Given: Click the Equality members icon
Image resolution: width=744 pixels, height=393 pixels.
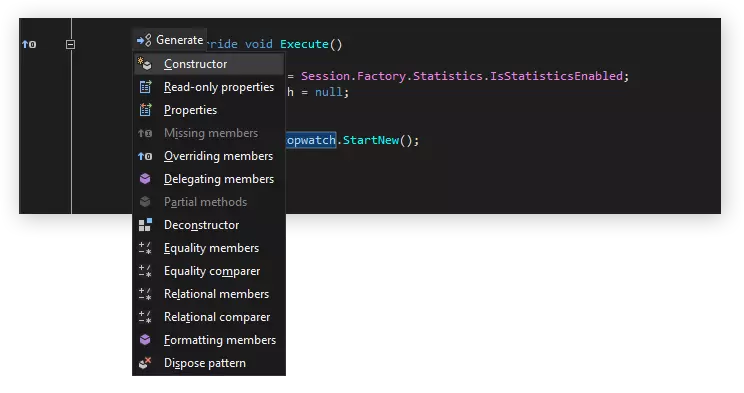Looking at the screenshot, I should 145,248.
